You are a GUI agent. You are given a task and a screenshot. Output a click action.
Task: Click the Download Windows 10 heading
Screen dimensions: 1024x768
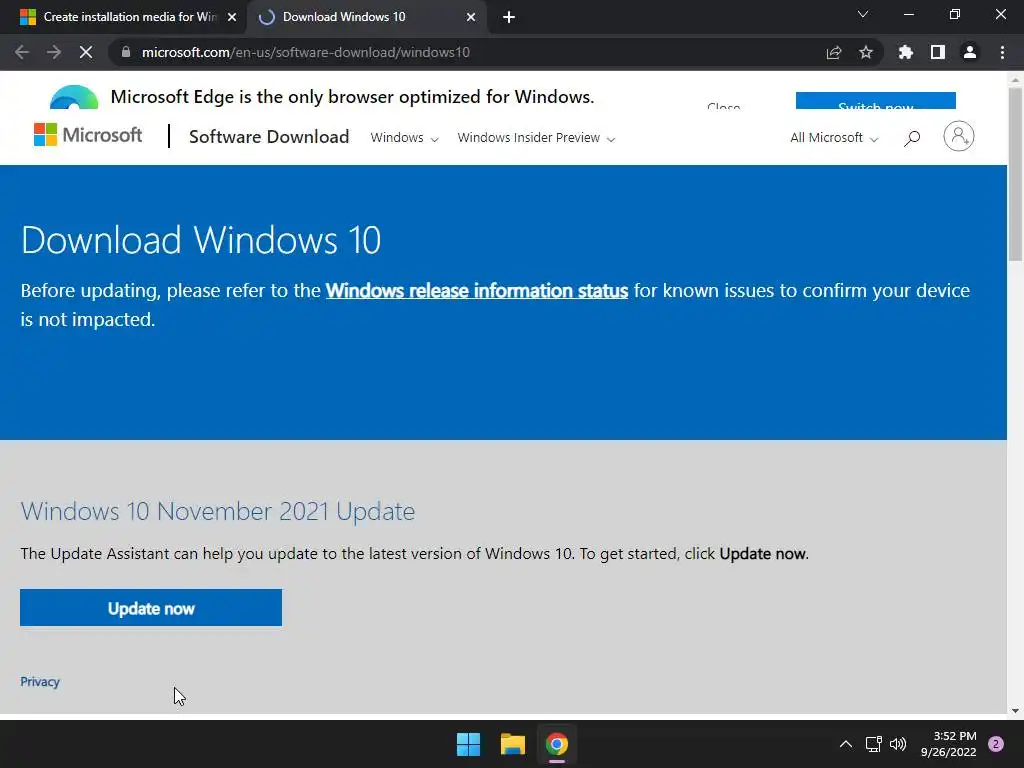click(x=201, y=240)
